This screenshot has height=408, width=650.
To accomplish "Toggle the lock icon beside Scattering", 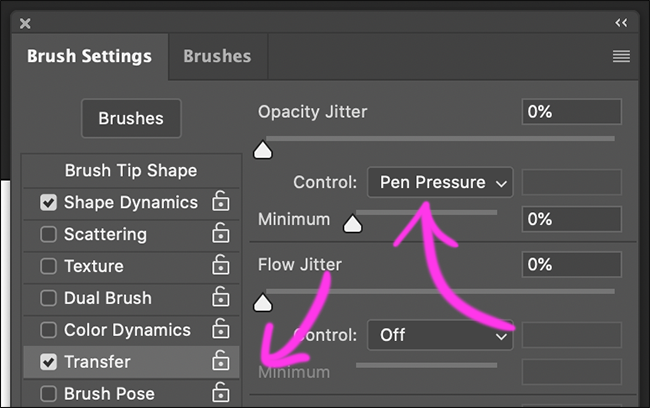I will pos(221,234).
